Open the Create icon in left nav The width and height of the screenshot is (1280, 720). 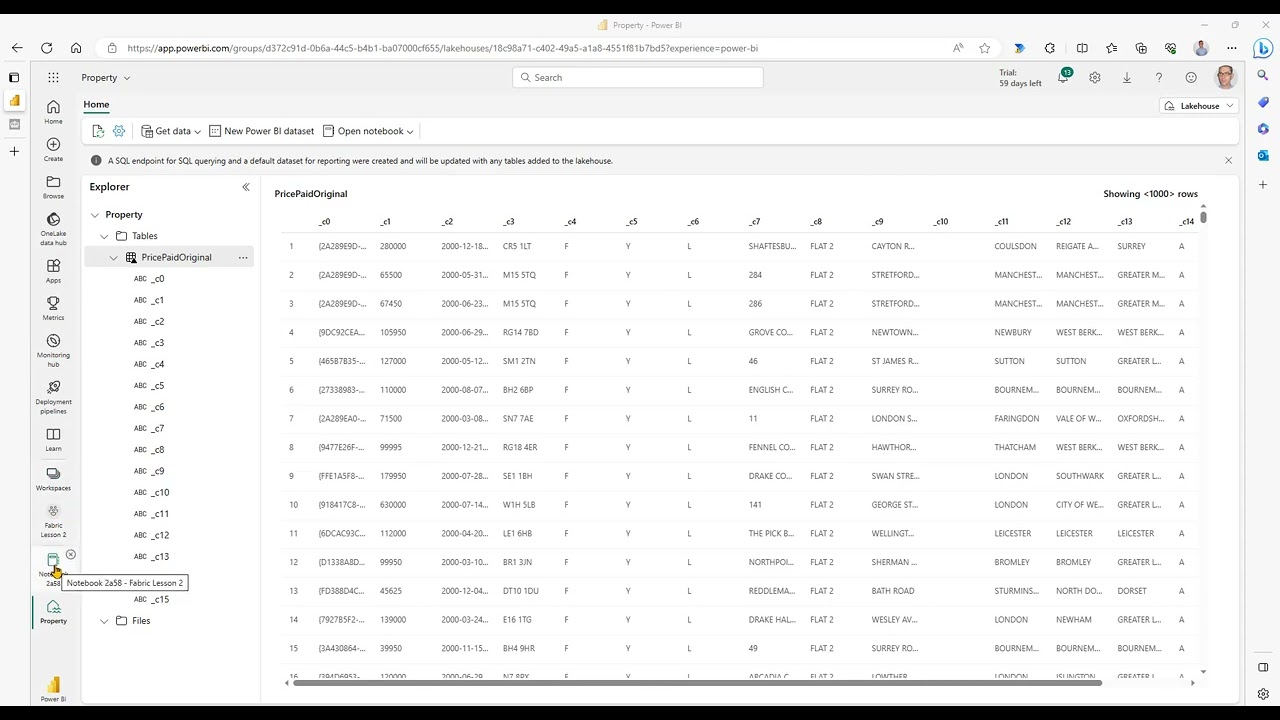click(x=53, y=149)
